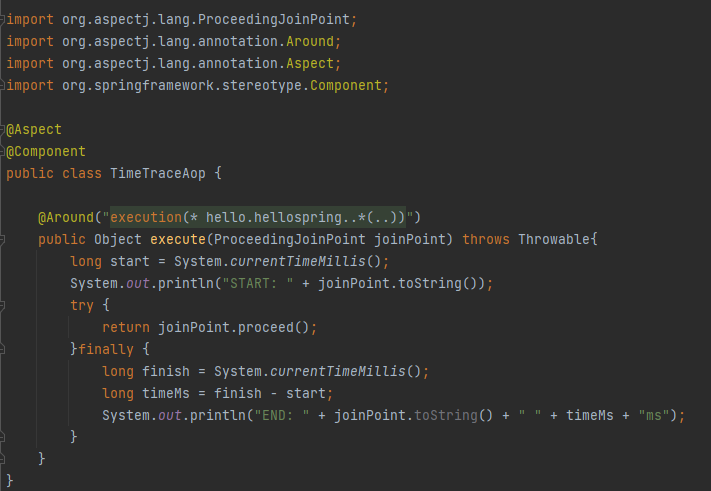
Task: Click highlighted execution pointcut expression
Action: tap(258, 218)
